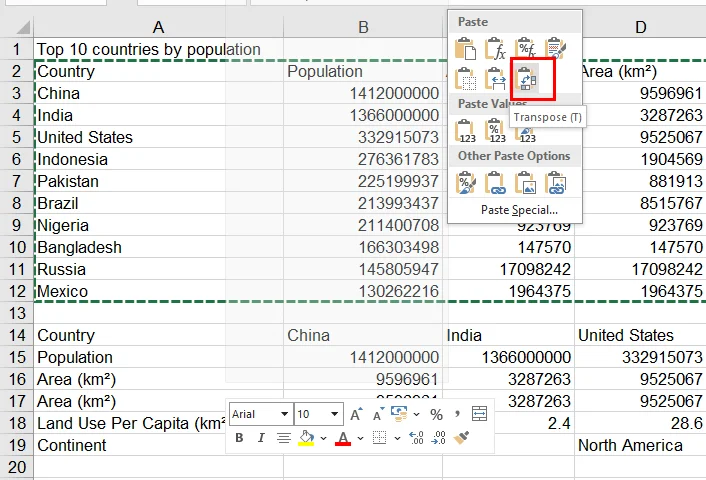The height and width of the screenshot is (480, 706).
Task: Expand the borders dropdown arrow
Action: click(397, 438)
